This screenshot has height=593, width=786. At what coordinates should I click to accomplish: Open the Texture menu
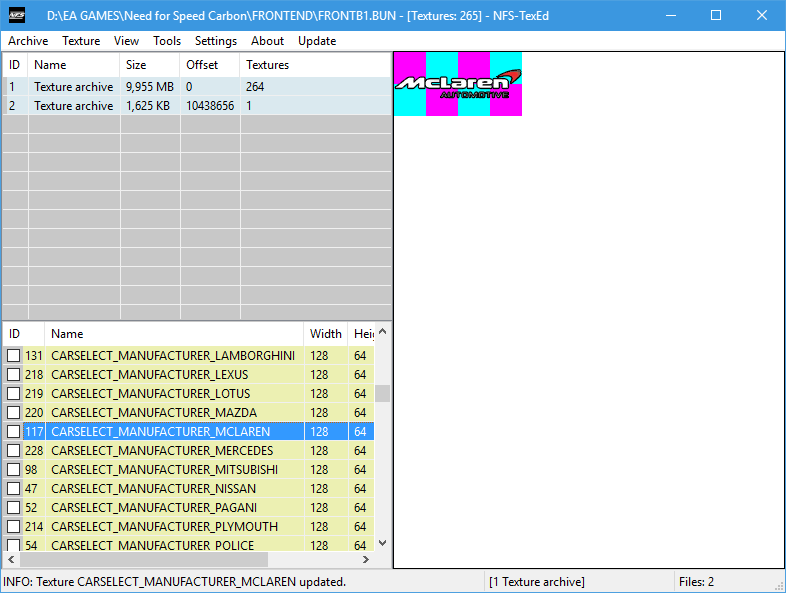click(81, 41)
